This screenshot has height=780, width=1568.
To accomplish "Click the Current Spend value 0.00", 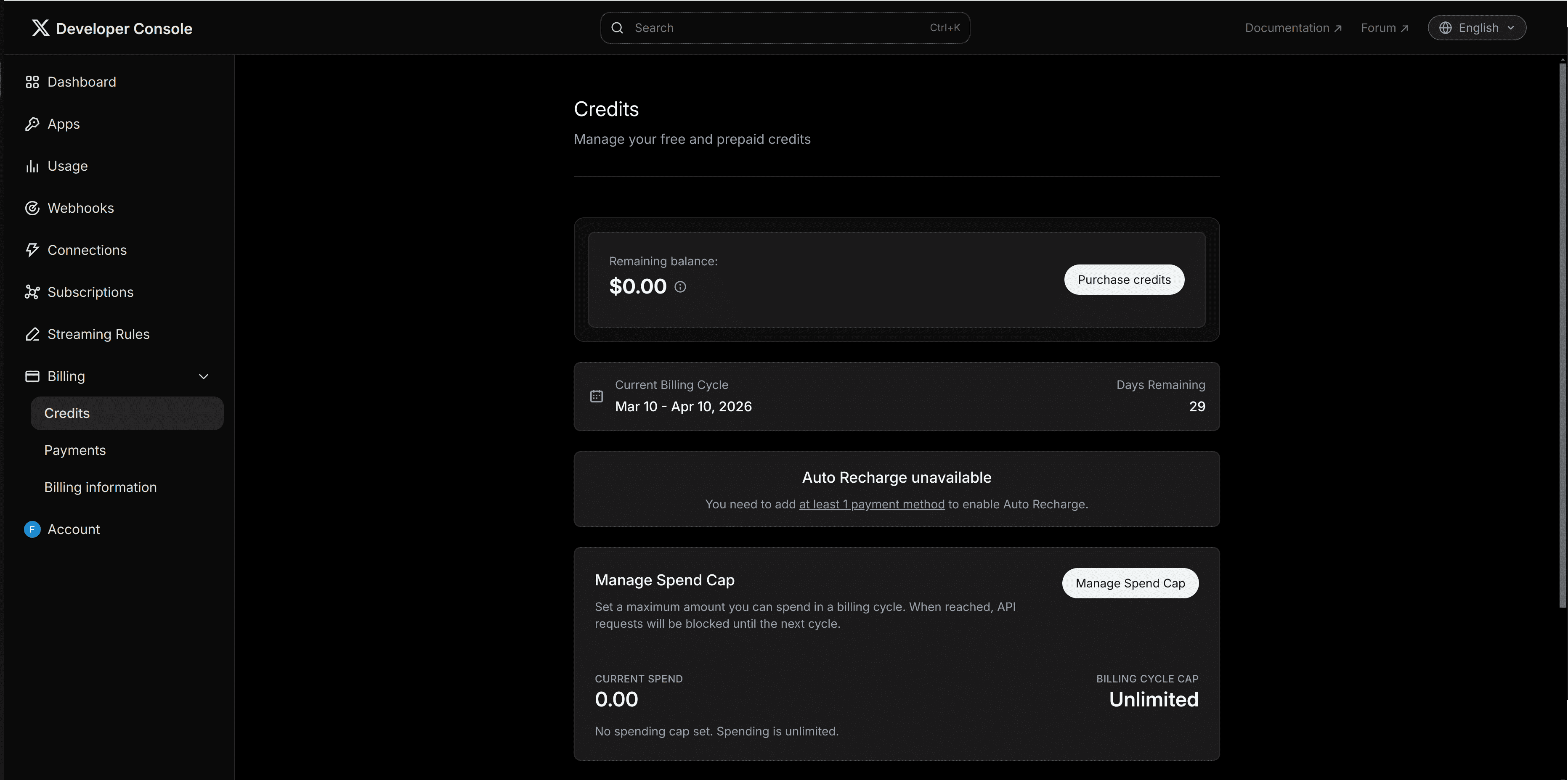I will coord(617,700).
